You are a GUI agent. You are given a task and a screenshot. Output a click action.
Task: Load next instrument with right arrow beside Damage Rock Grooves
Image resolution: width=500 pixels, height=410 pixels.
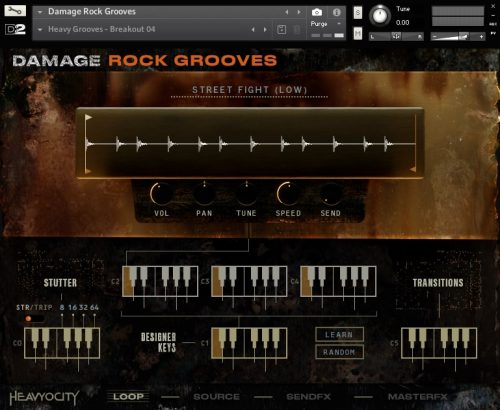pyautogui.click(x=299, y=12)
